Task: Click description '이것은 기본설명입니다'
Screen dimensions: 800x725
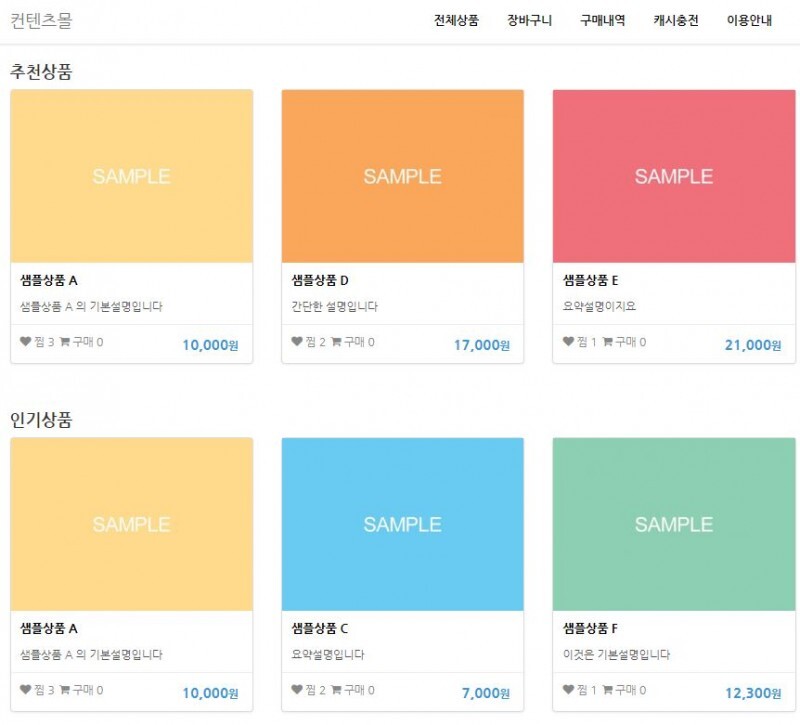Action: pos(616,654)
